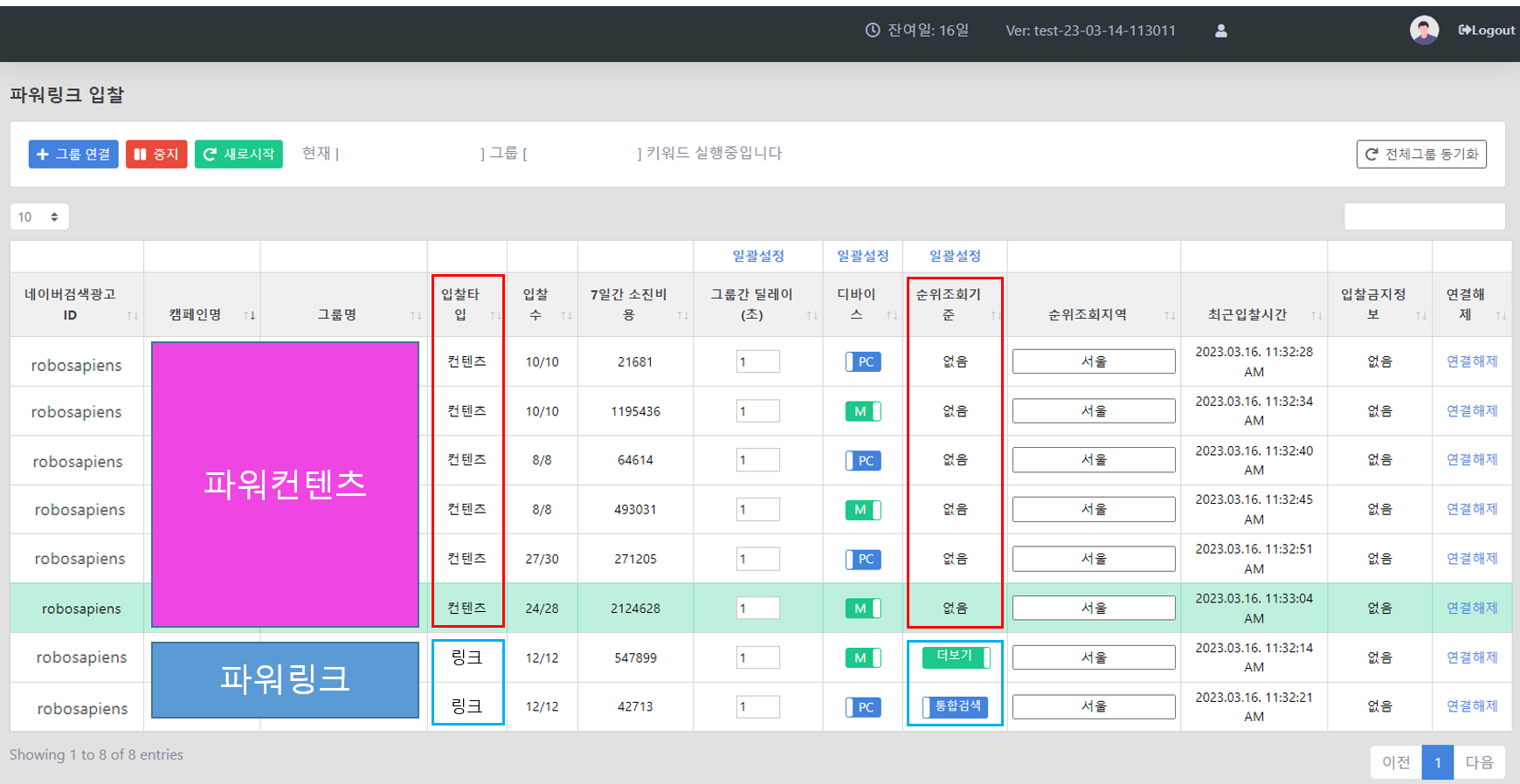Click the user profile icon in header

1221,31
